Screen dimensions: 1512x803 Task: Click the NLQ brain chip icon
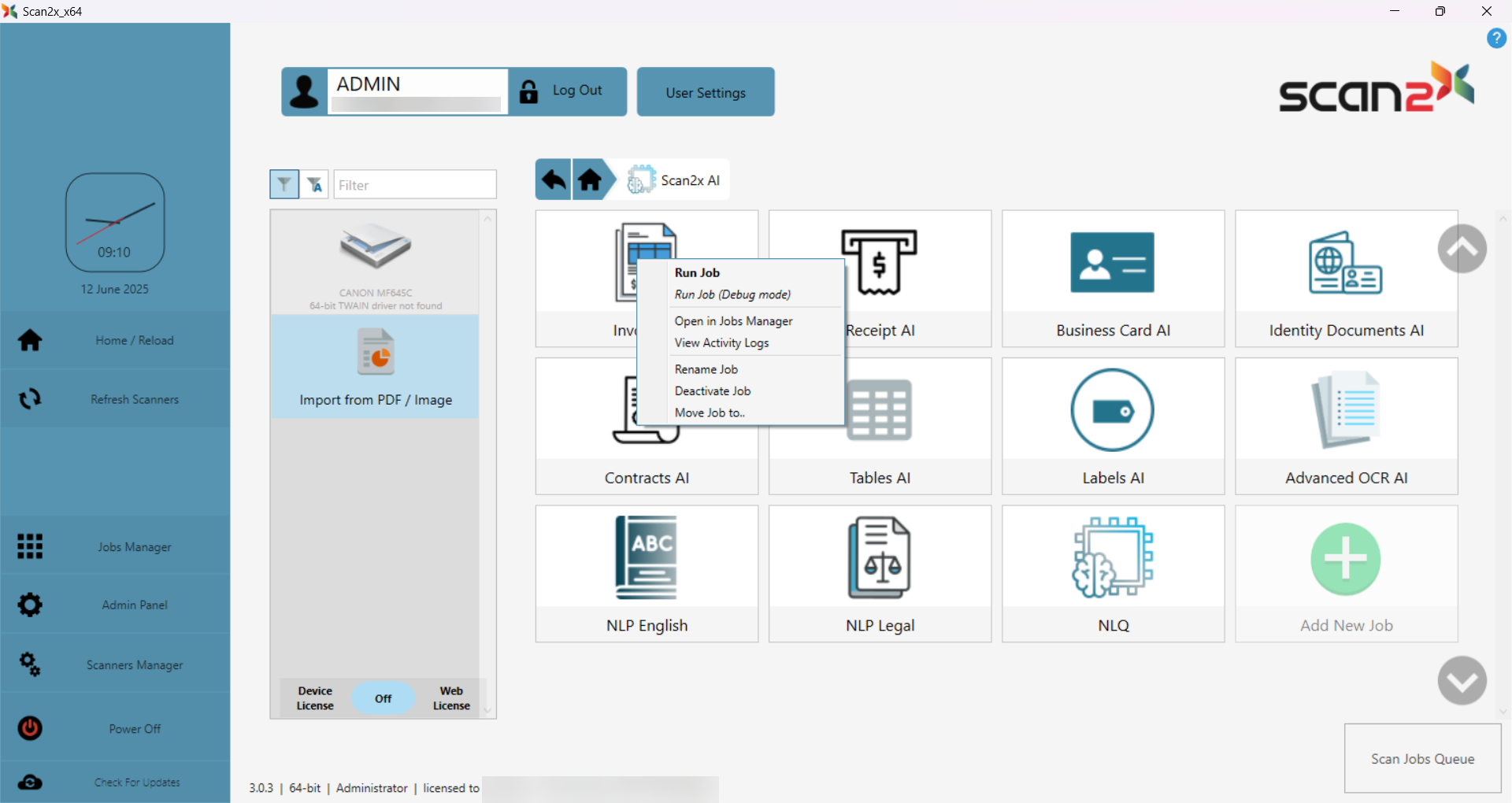(1112, 557)
